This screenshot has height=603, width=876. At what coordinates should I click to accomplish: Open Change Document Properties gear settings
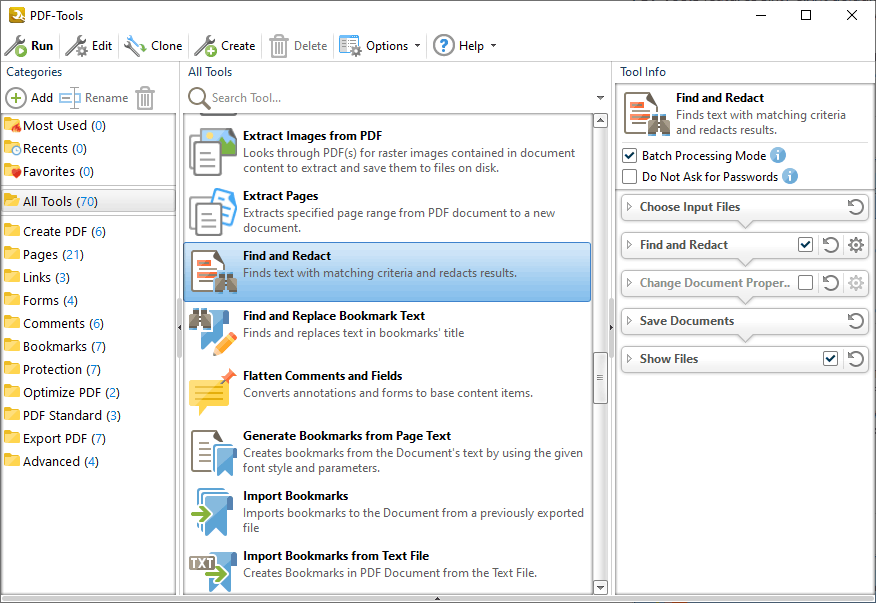pos(856,283)
